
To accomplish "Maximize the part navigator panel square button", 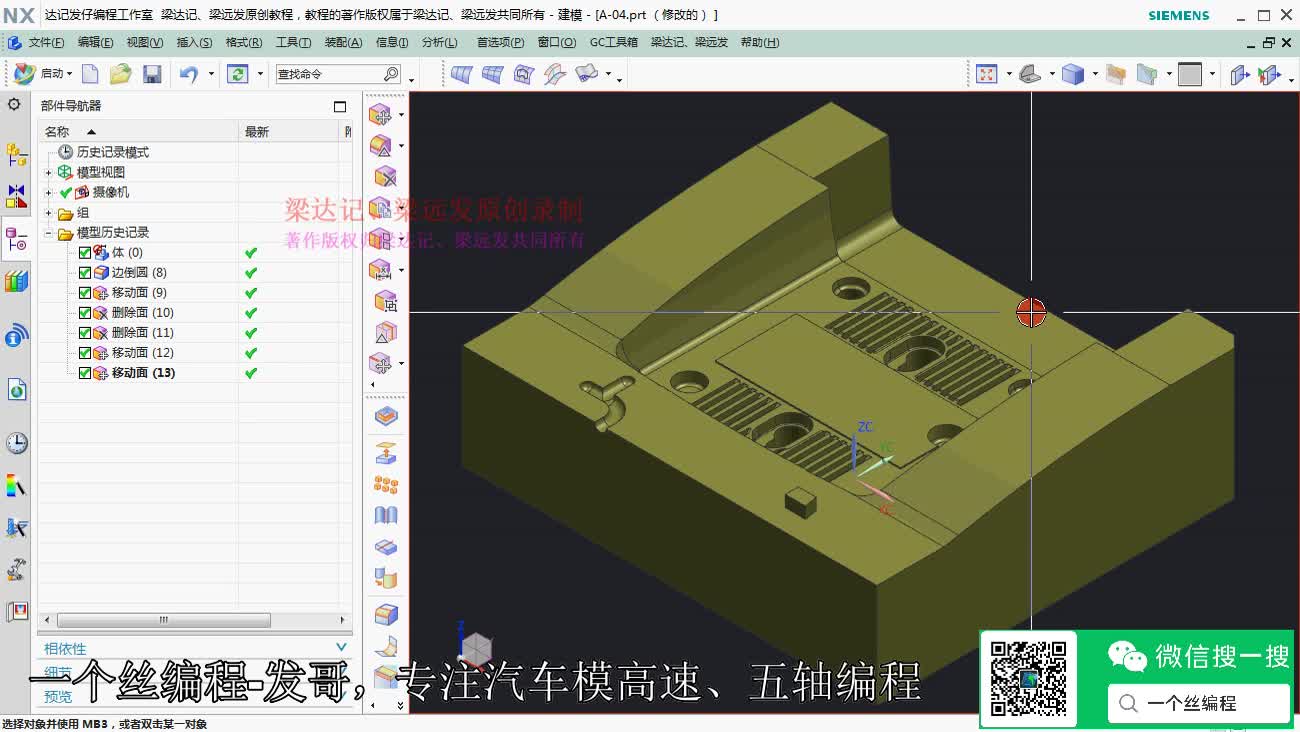I will 340,106.
